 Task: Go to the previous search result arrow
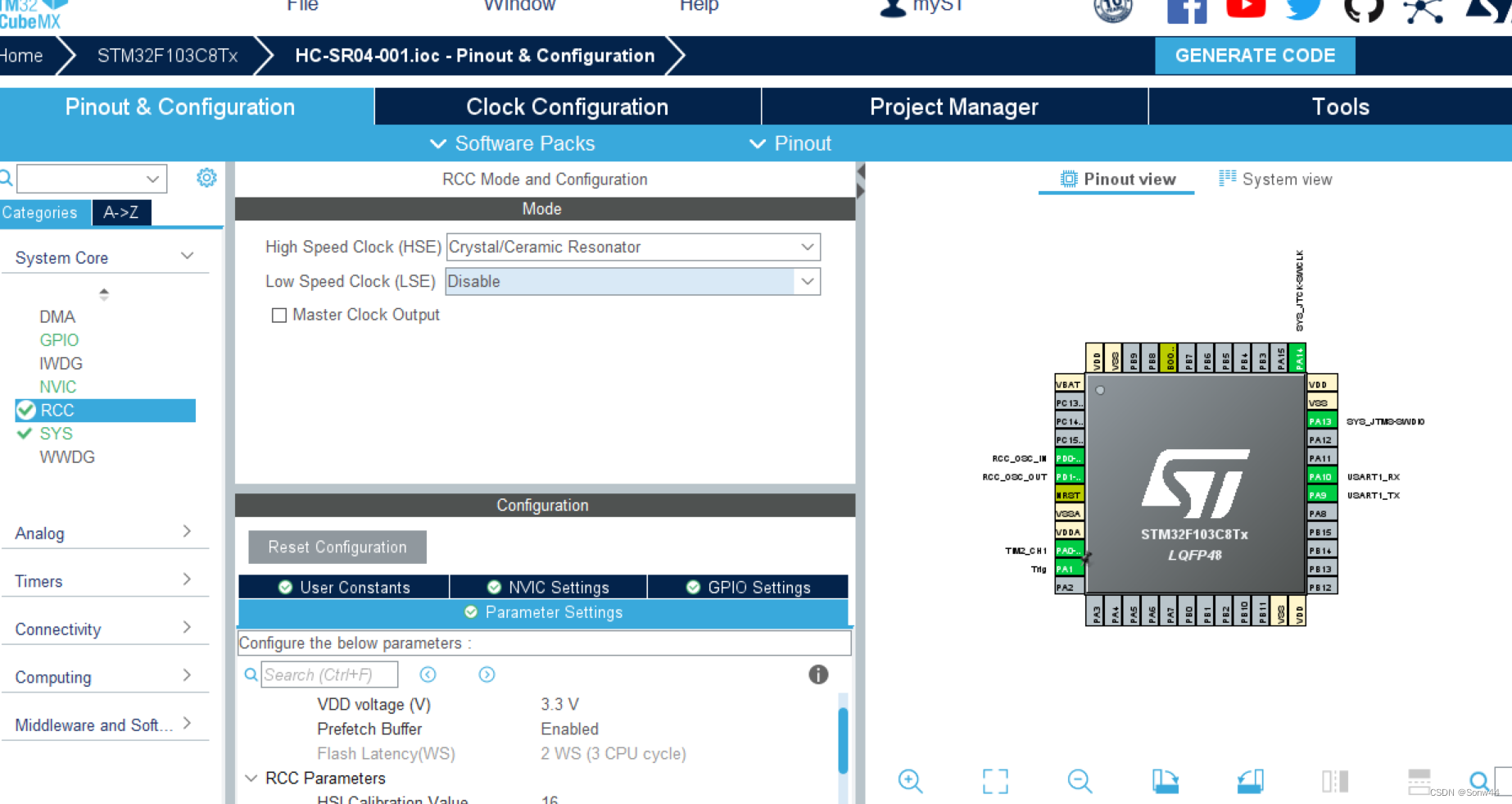(x=428, y=675)
